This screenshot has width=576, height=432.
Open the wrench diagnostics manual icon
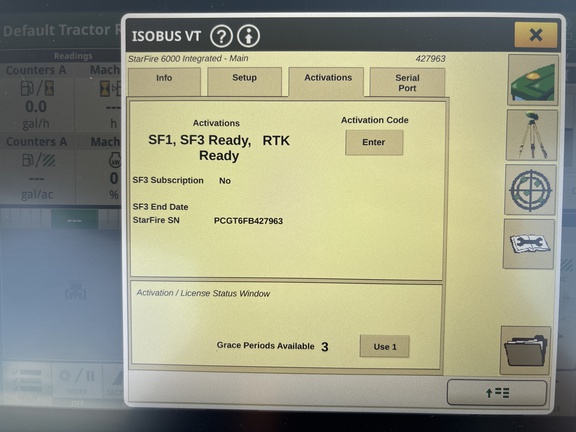tap(529, 244)
